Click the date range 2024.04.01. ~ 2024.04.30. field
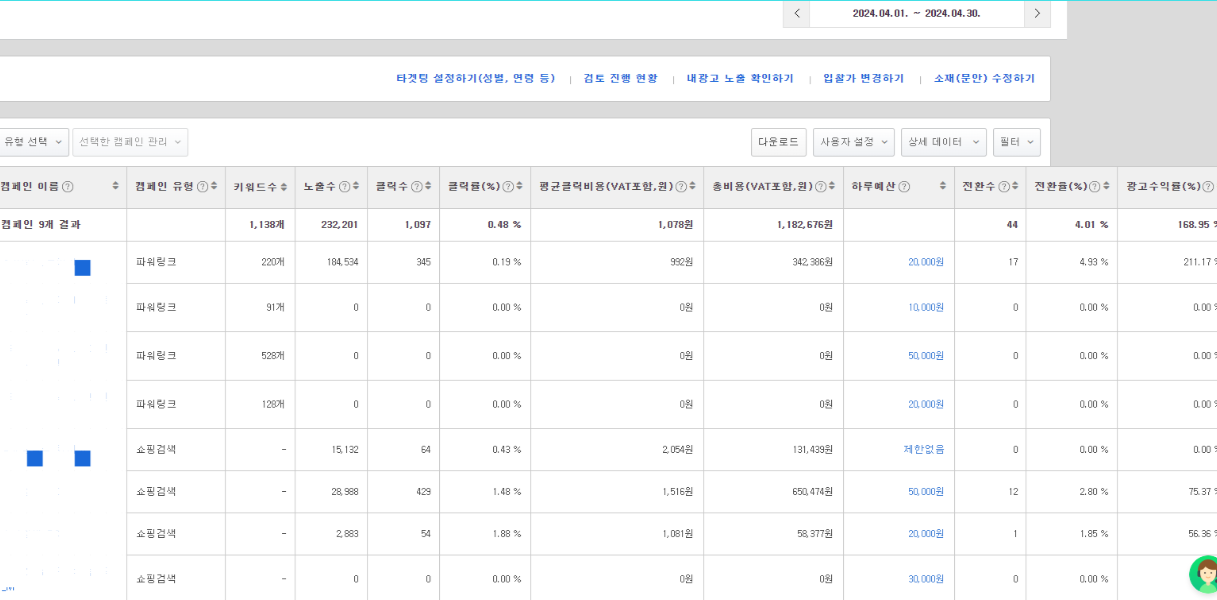 917,14
